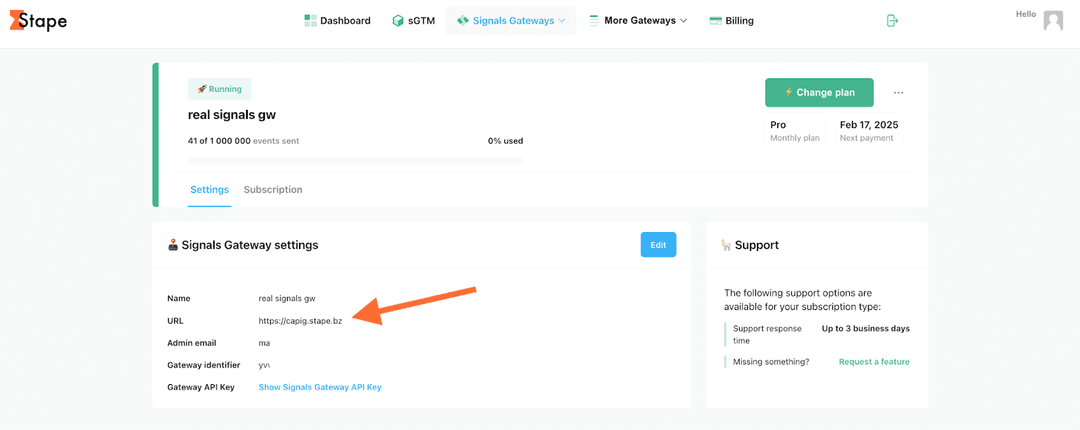
Task: Open the Dashboard menu item
Action: tap(338, 21)
